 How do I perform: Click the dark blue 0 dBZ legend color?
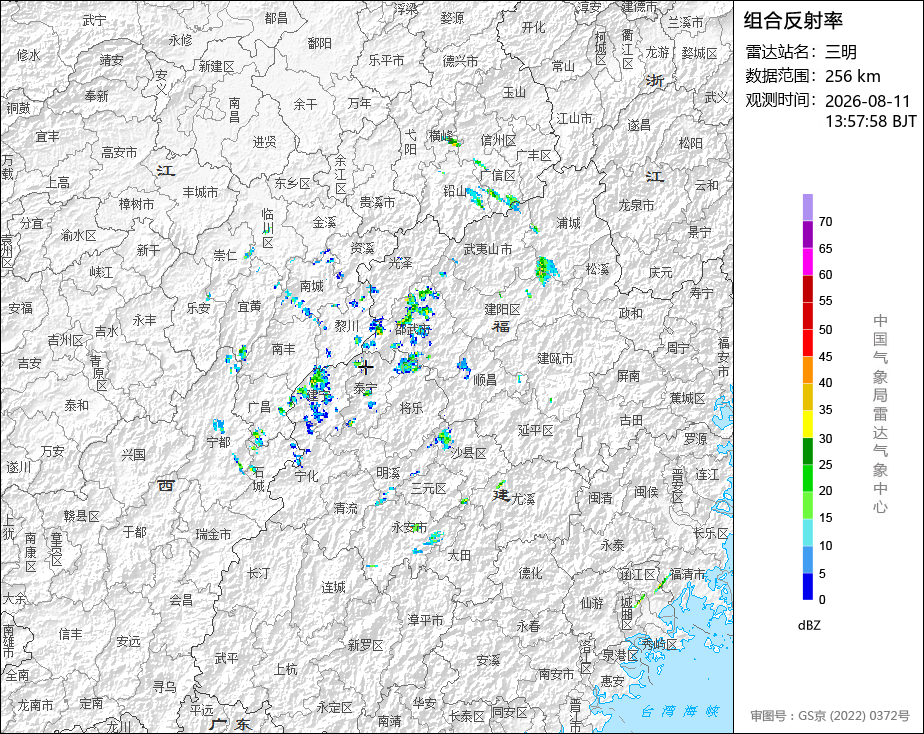coord(807,587)
